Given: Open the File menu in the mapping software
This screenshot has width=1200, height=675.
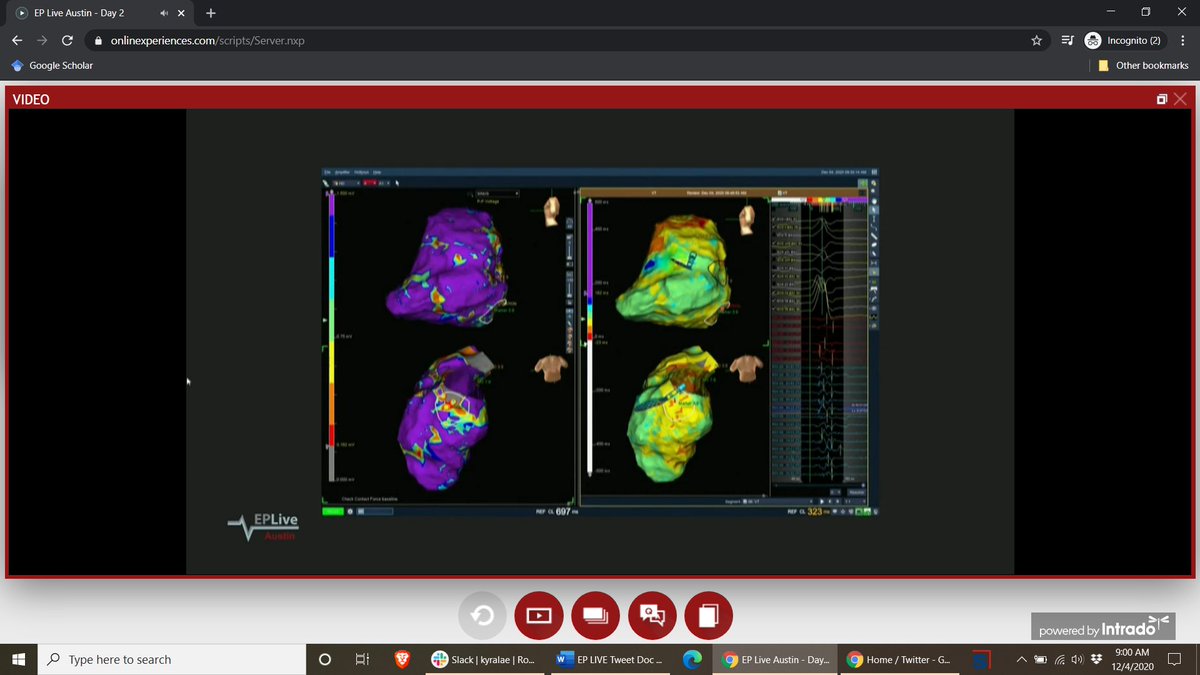Looking at the screenshot, I should coord(325,172).
